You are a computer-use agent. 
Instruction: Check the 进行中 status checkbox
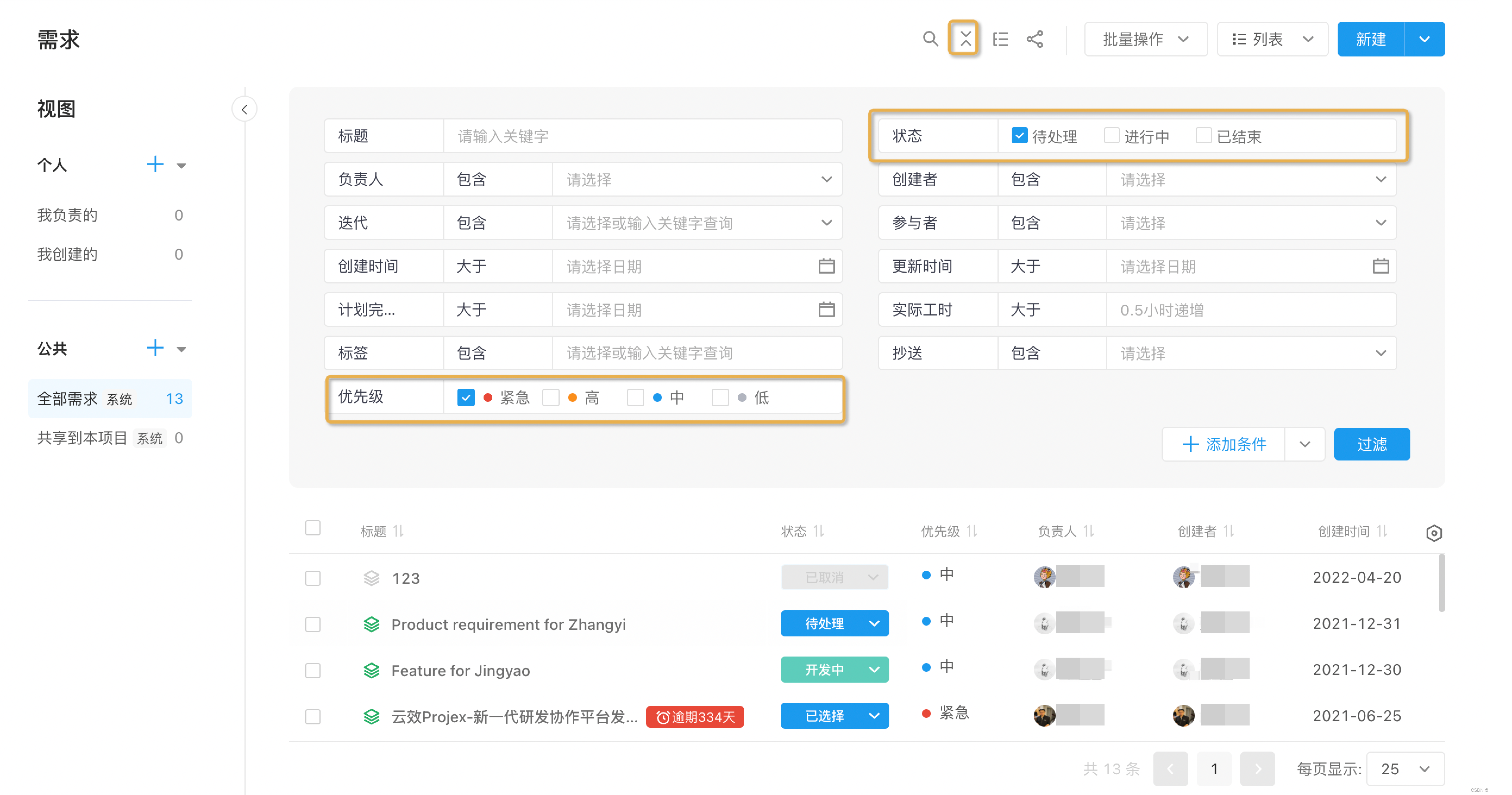click(x=1111, y=135)
